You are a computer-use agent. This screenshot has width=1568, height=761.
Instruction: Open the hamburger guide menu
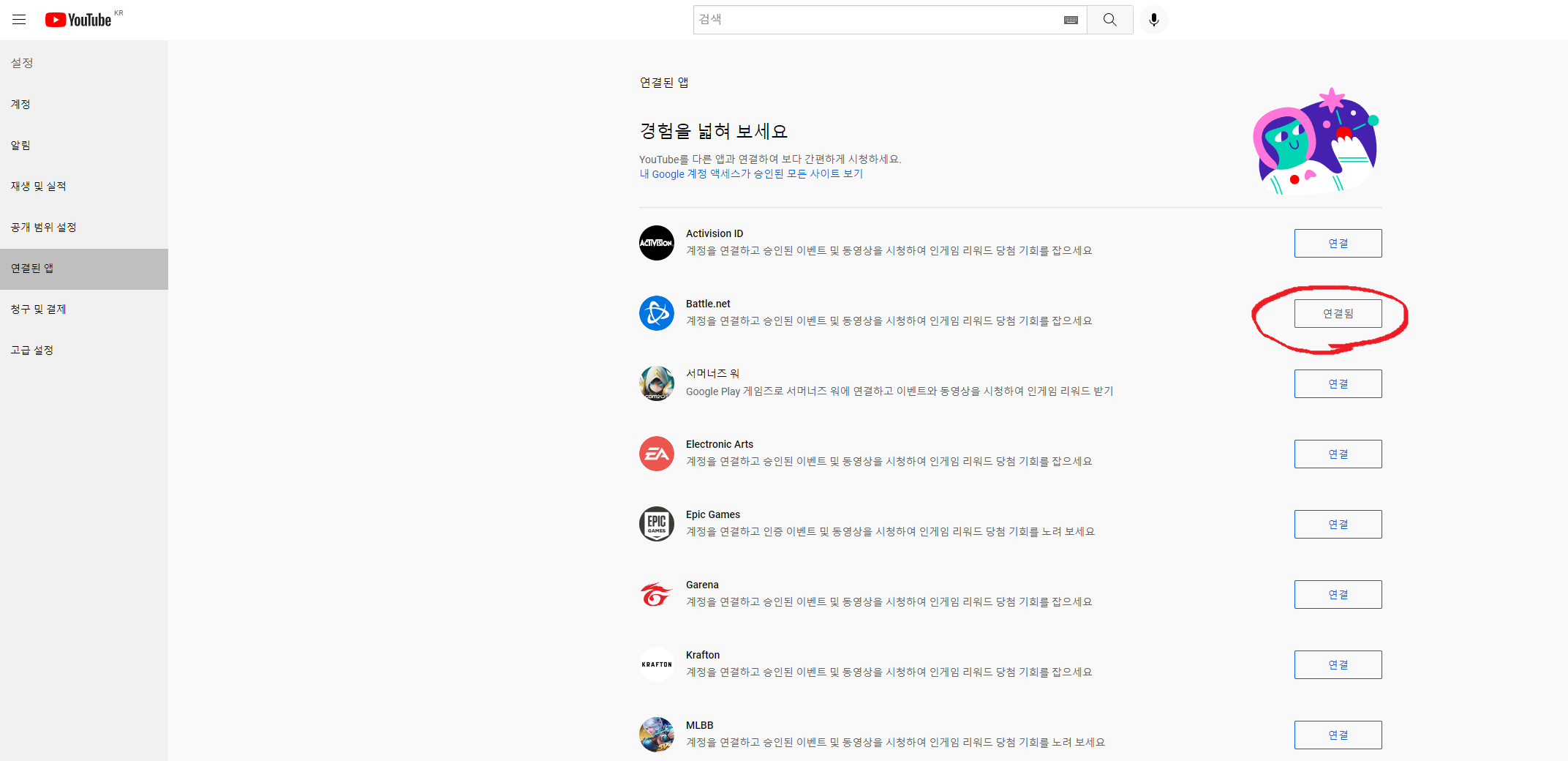click(19, 20)
